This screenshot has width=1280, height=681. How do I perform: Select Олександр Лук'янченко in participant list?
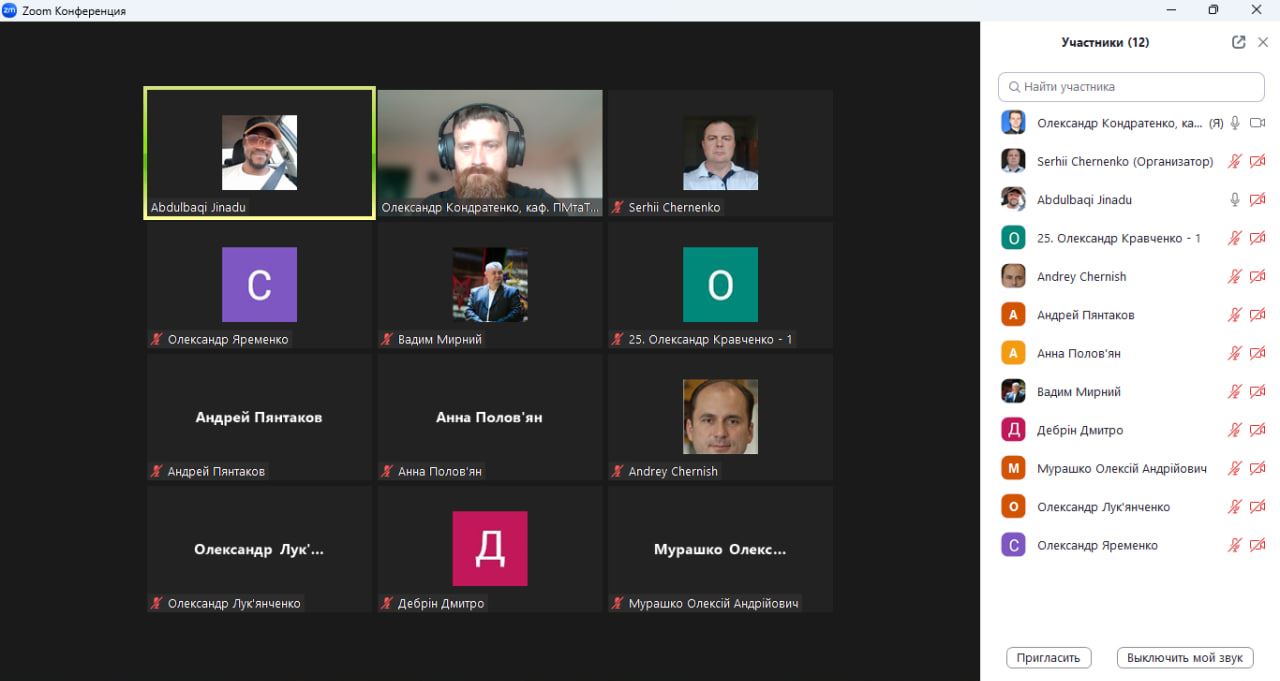(x=1103, y=507)
